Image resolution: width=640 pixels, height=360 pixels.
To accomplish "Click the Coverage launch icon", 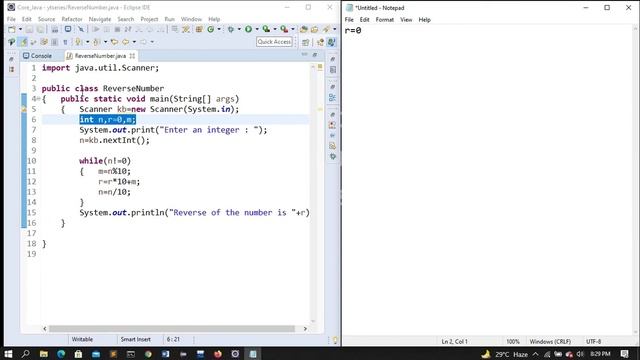I will (266, 29).
